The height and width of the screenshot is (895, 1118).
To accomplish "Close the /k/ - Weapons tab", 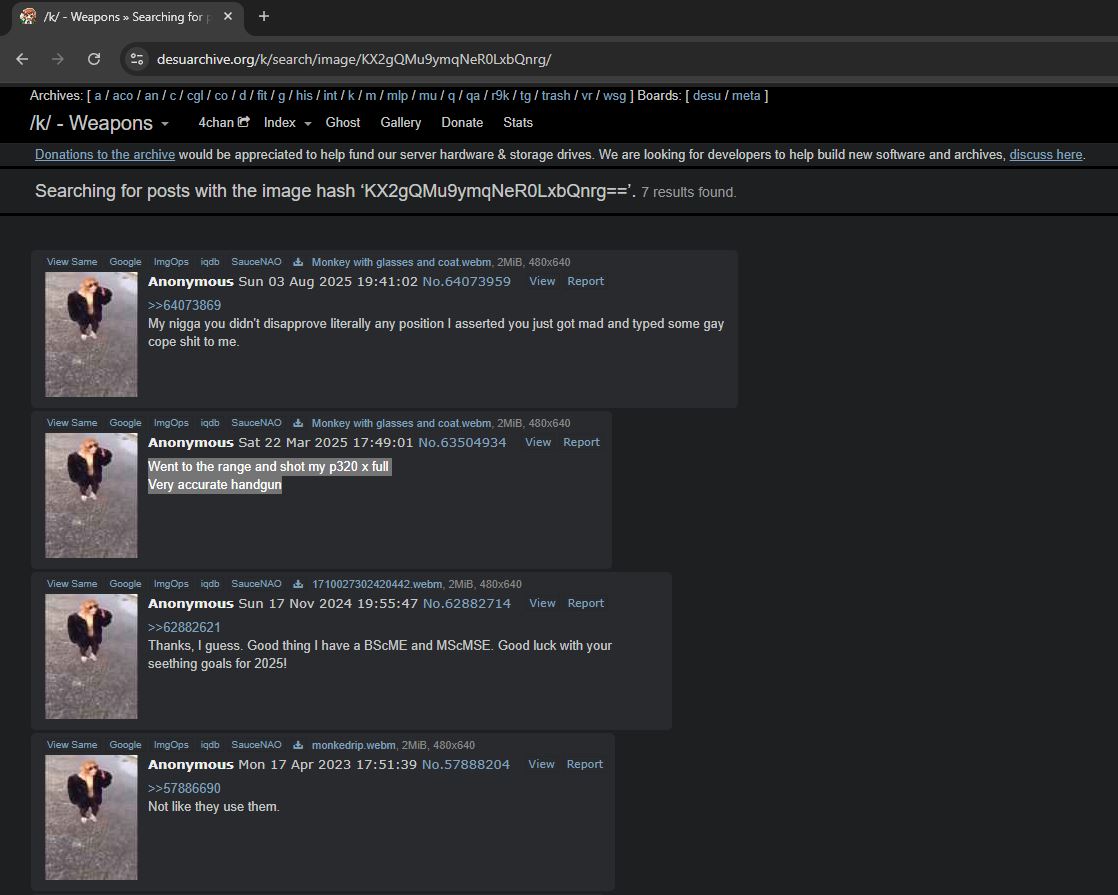I will (x=228, y=16).
